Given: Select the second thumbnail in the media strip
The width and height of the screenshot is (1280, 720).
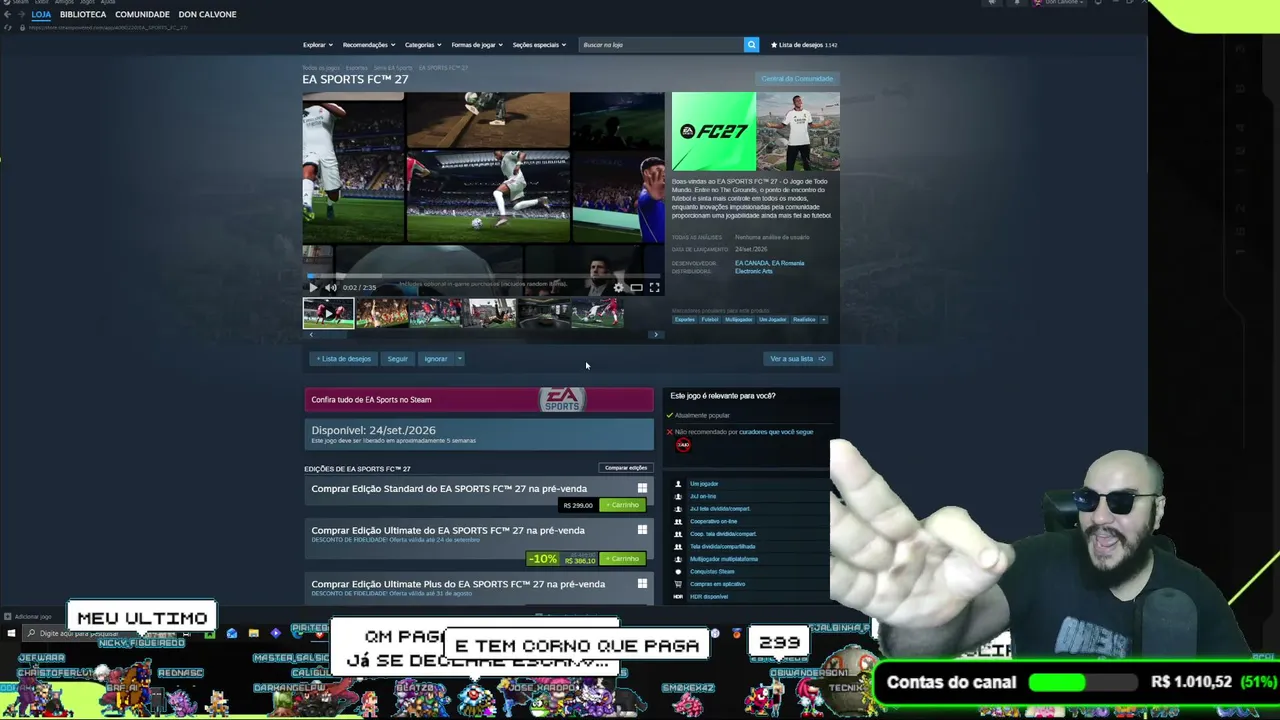Looking at the screenshot, I should point(382,313).
